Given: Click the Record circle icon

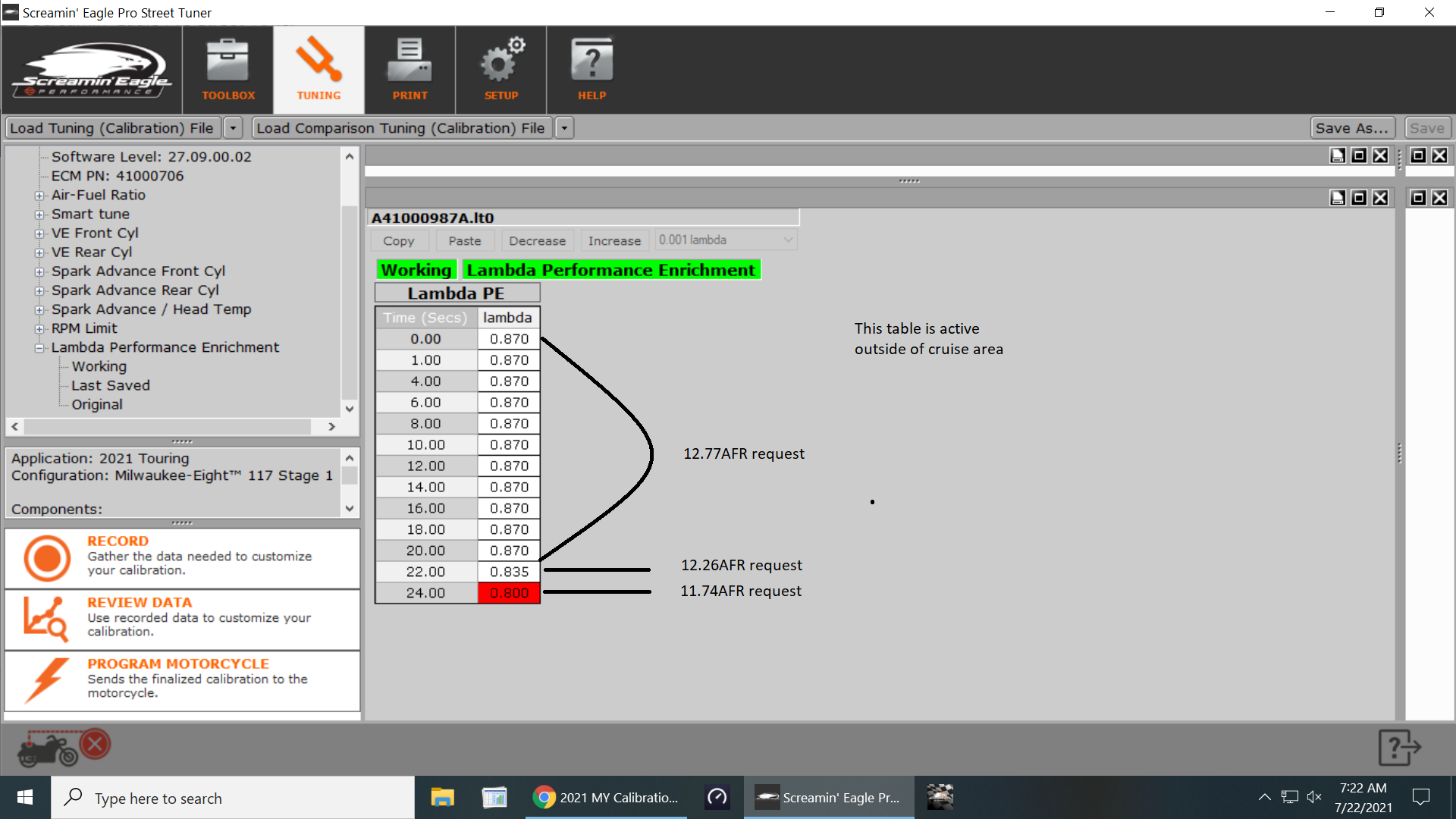Looking at the screenshot, I should pyautogui.click(x=47, y=558).
